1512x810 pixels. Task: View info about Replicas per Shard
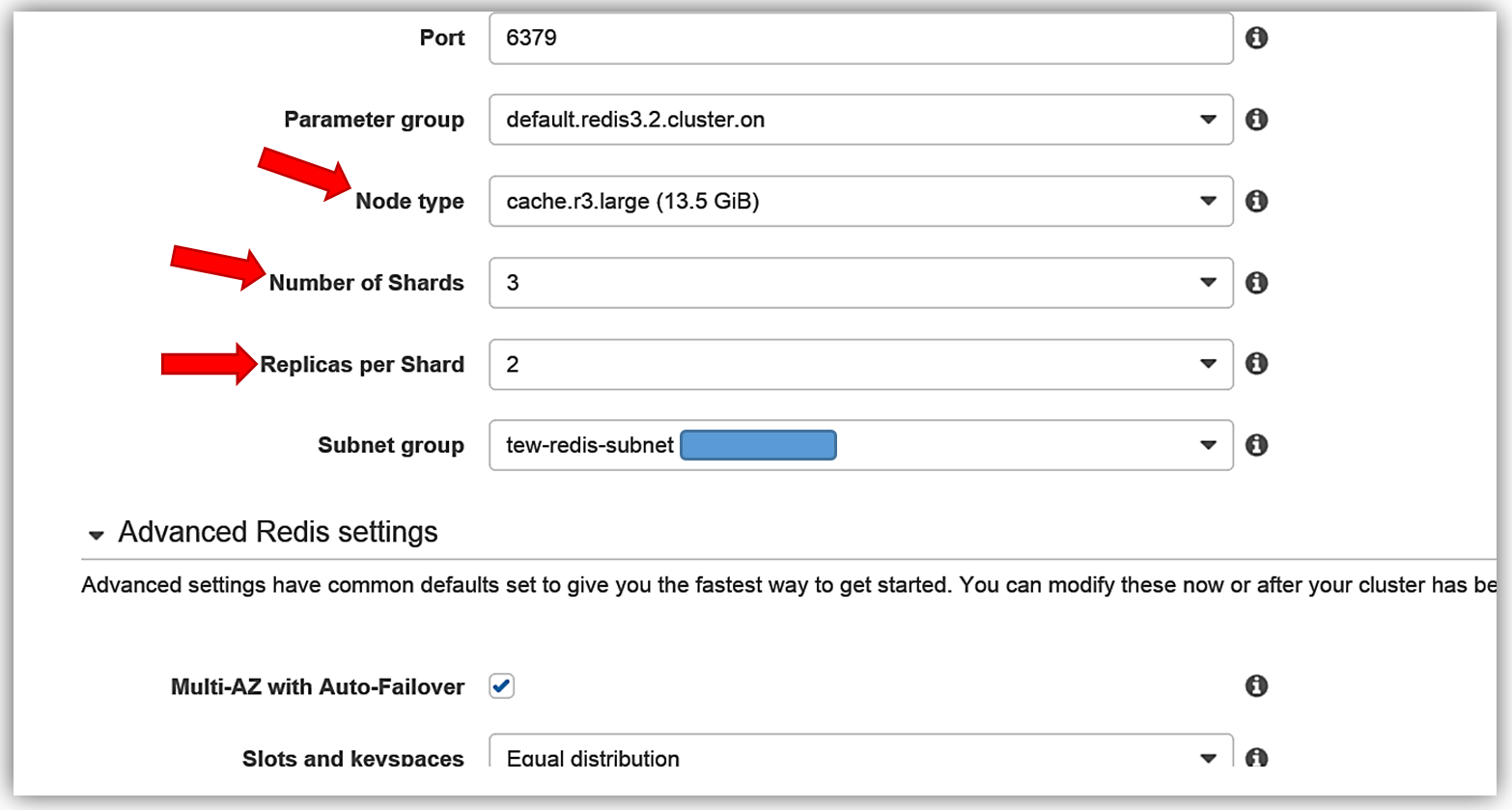click(x=1256, y=364)
